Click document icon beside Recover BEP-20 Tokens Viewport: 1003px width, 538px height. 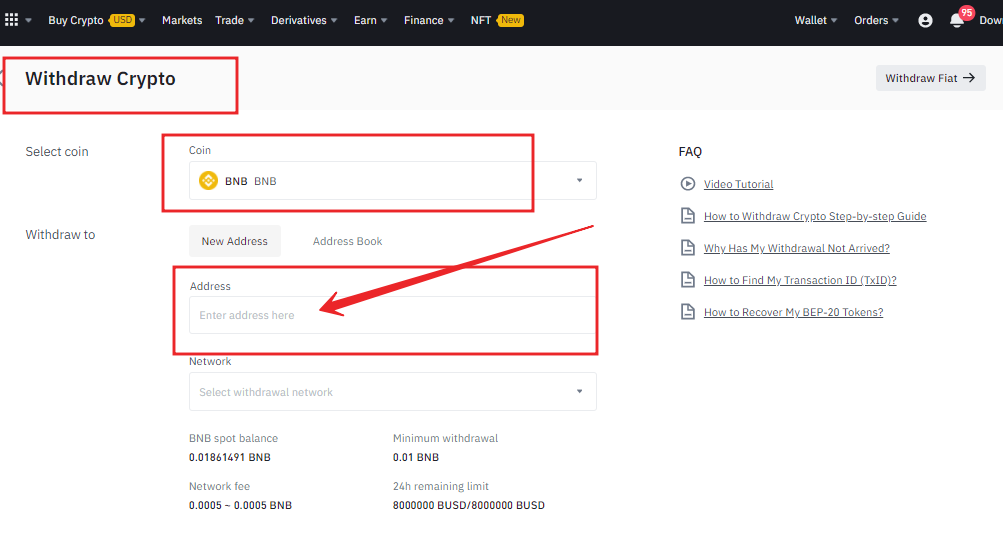[x=687, y=312]
